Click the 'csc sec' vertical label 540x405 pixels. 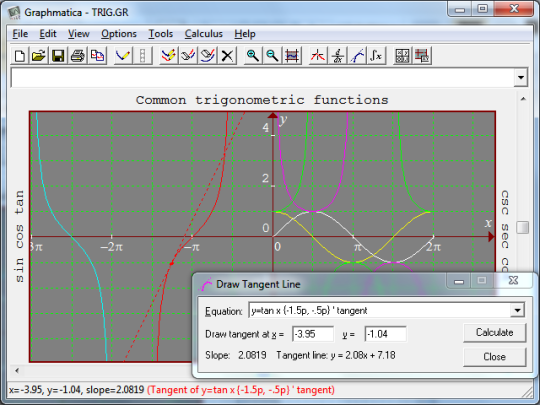tap(505, 219)
